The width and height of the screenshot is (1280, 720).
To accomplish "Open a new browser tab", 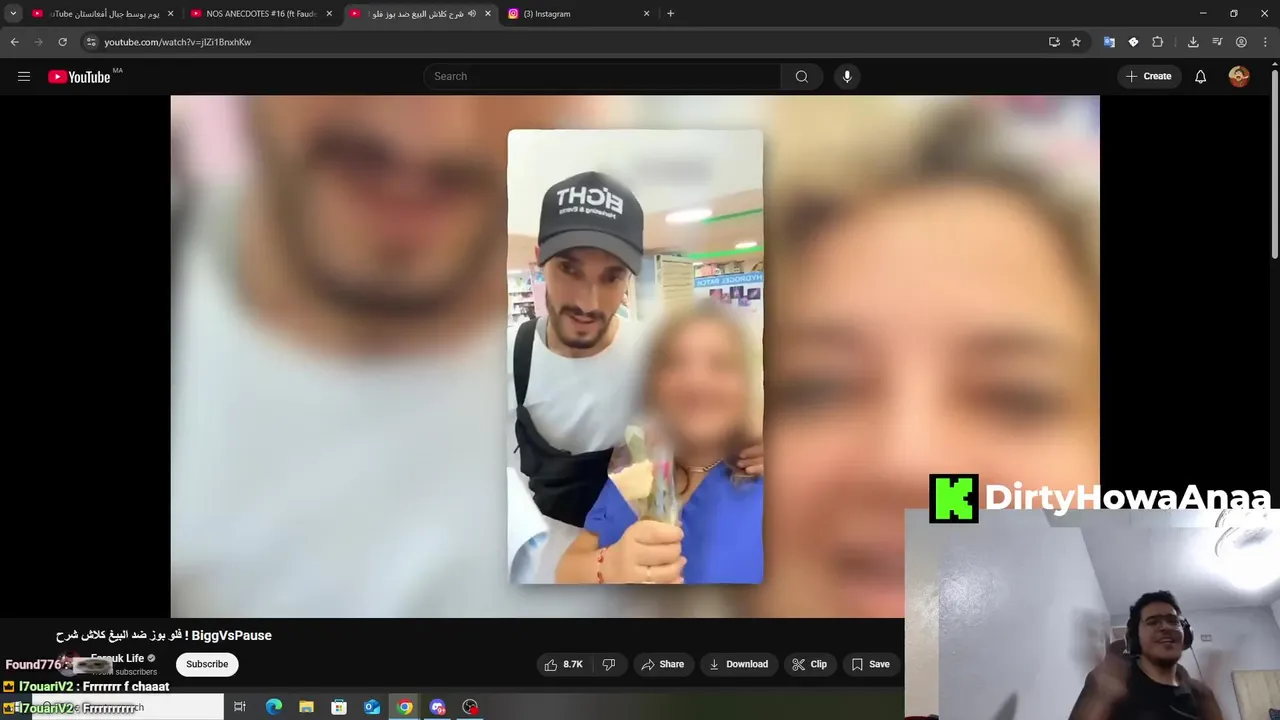I will (670, 14).
